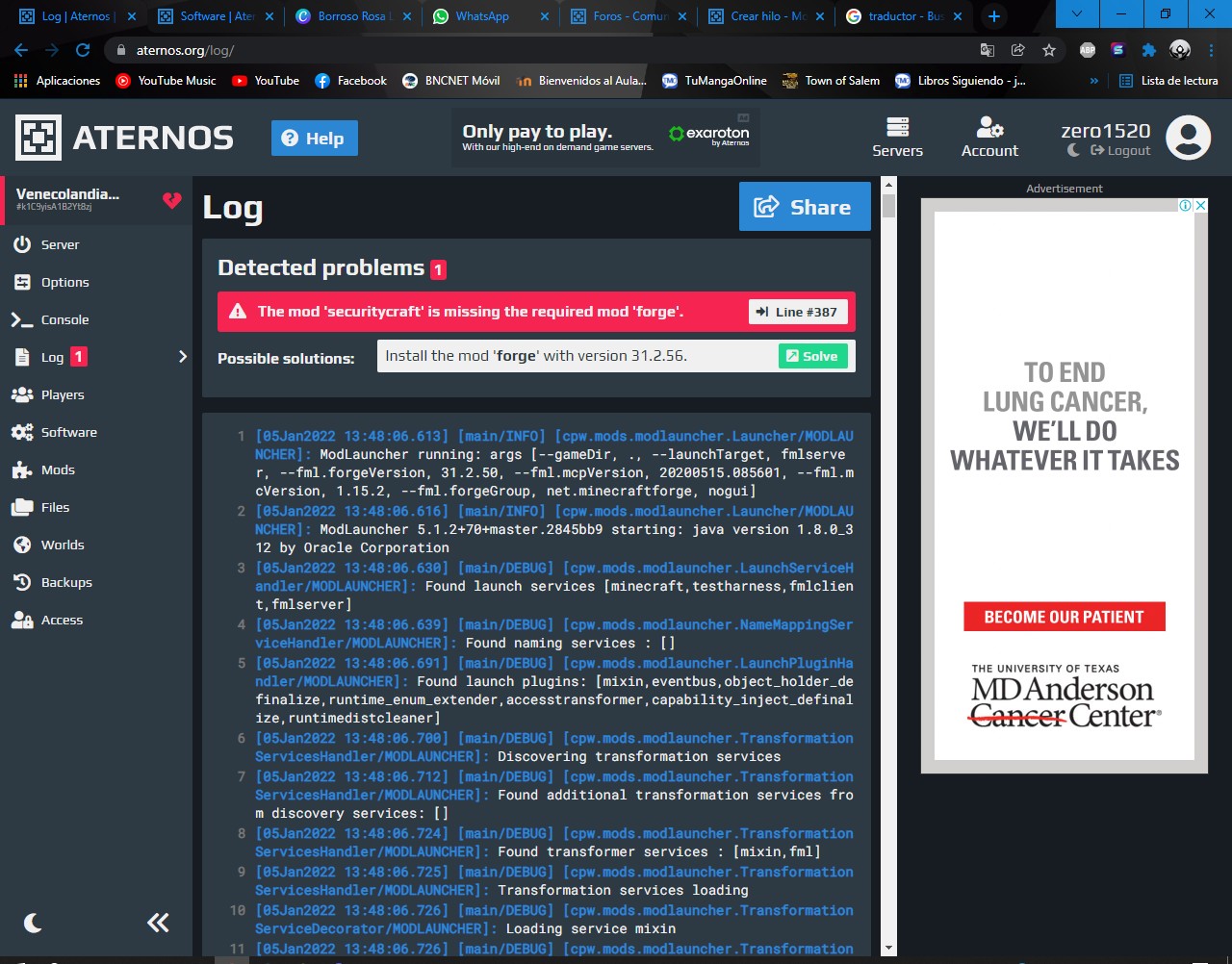Click Become Our Patient in the ad

pyautogui.click(x=1065, y=617)
